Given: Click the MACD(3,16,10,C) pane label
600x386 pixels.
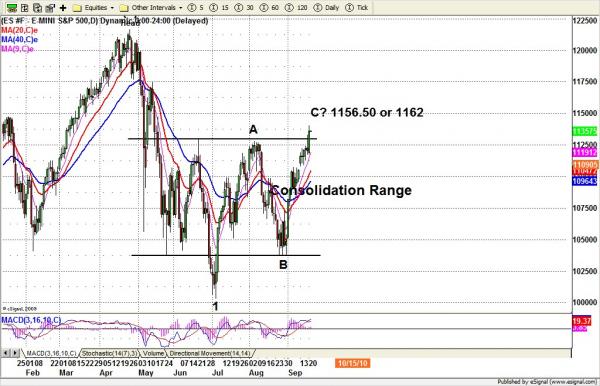Looking at the screenshot, I should pos(31,320).
